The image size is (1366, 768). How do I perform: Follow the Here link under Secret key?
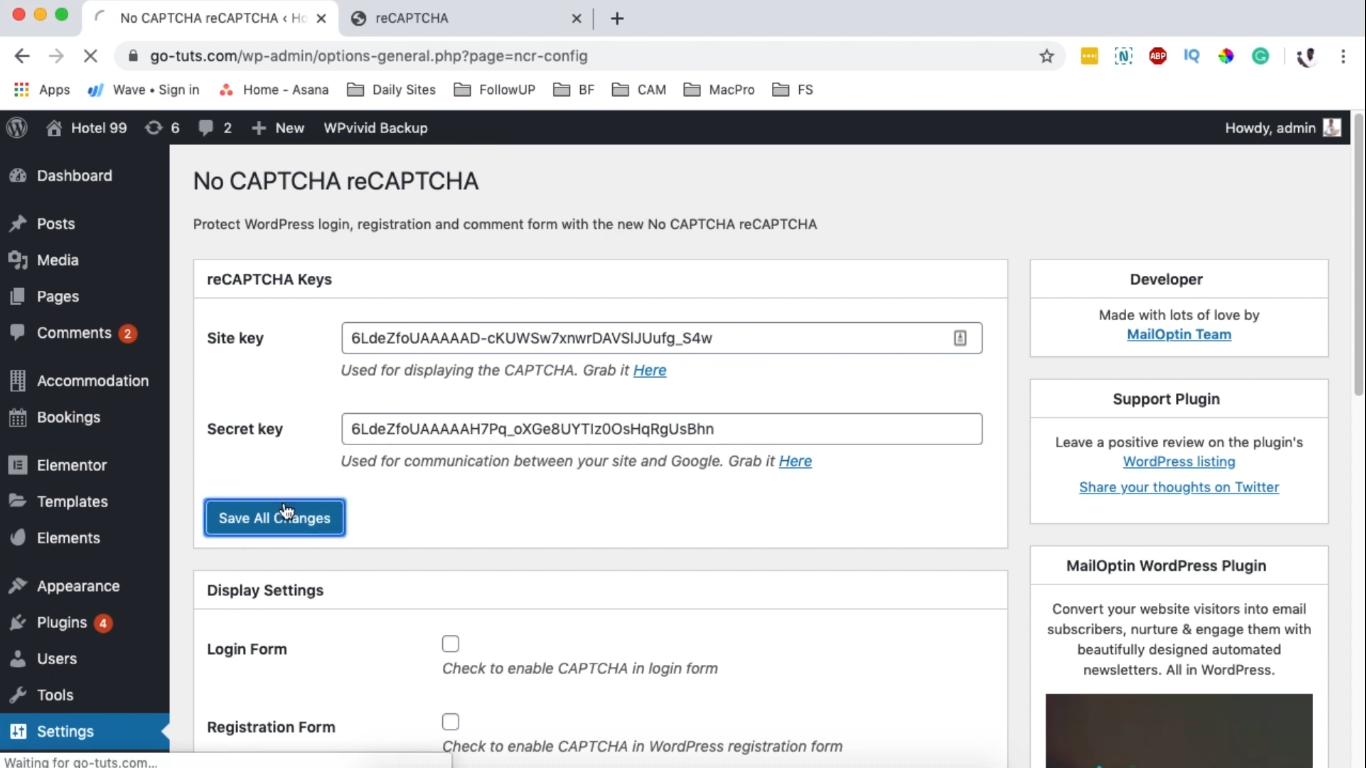(795, 461)
